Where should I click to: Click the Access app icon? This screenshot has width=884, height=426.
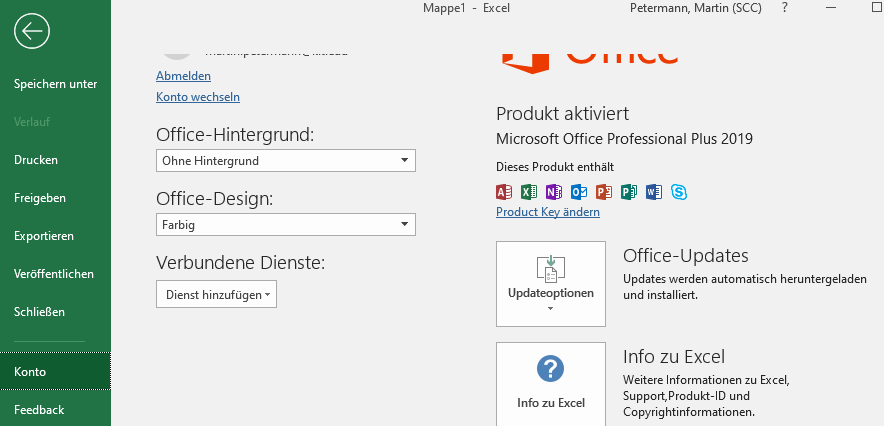tap(503, 192)
